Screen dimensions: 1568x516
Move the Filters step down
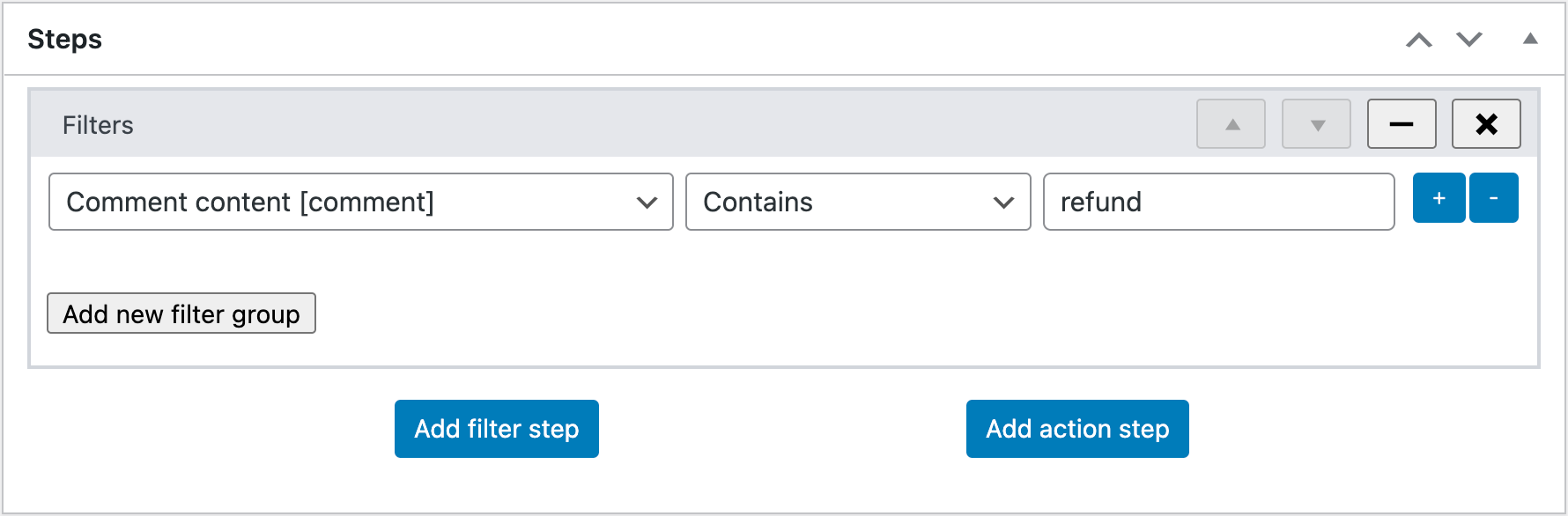click(x=1316, y=124)
